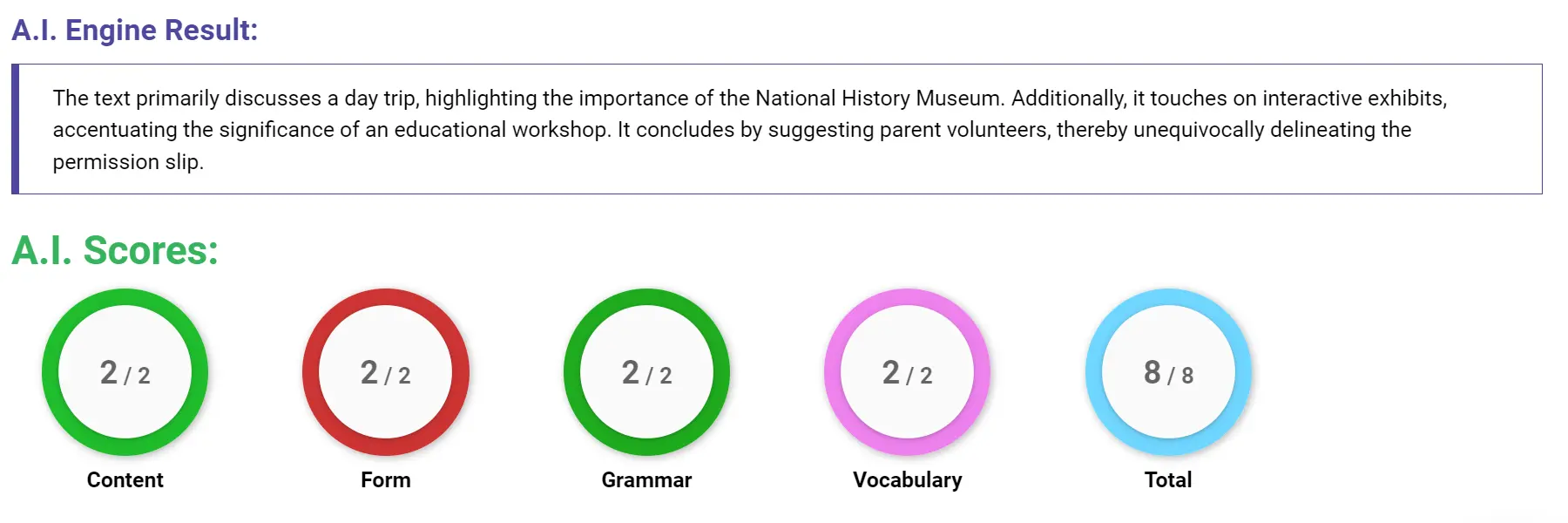The width and height of the screenshot is (1568, 523).
Task: Click the Form label below its circle
Action: [386, 479]
